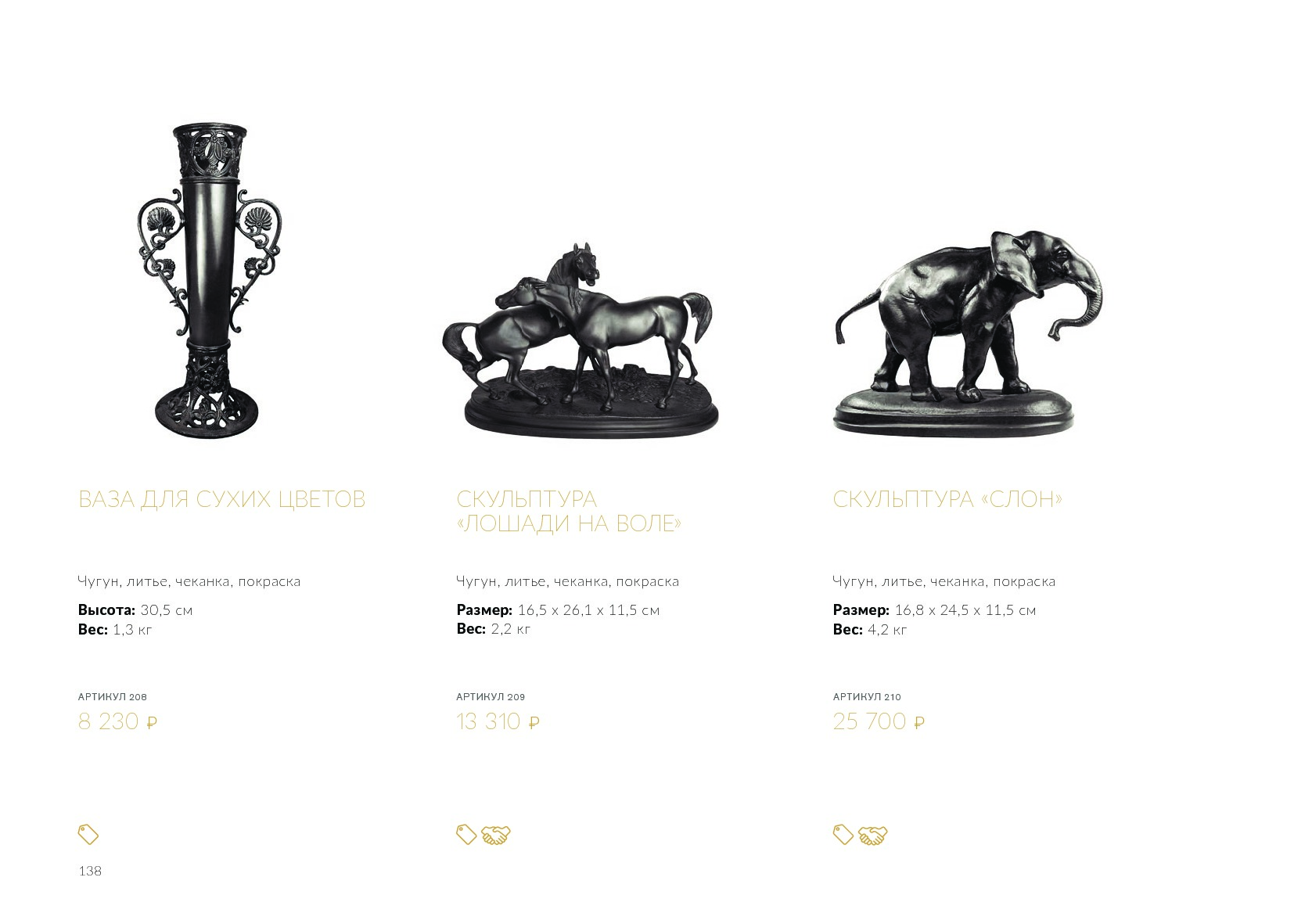The image size is (1294, 924).
Task: Click the vase height 30,5 см text
Action: tap(167, 610)
